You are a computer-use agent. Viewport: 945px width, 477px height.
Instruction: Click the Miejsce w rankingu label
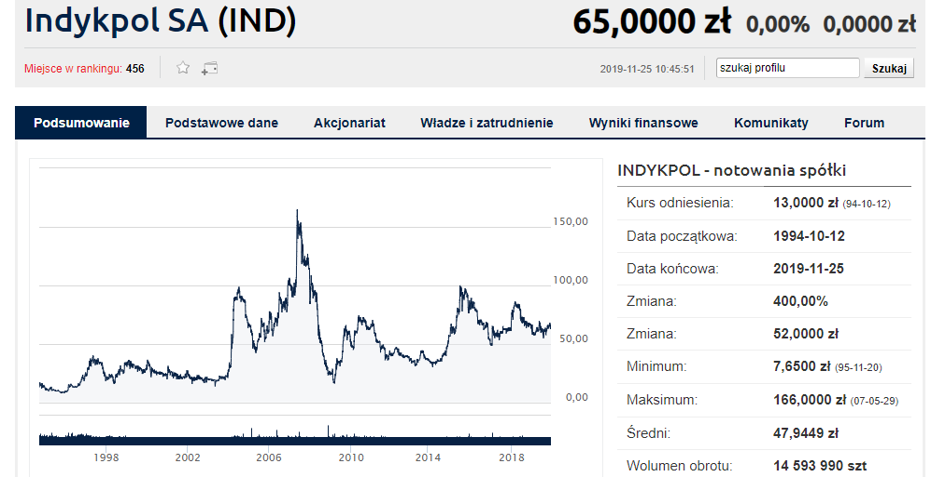tap(73, 69)
